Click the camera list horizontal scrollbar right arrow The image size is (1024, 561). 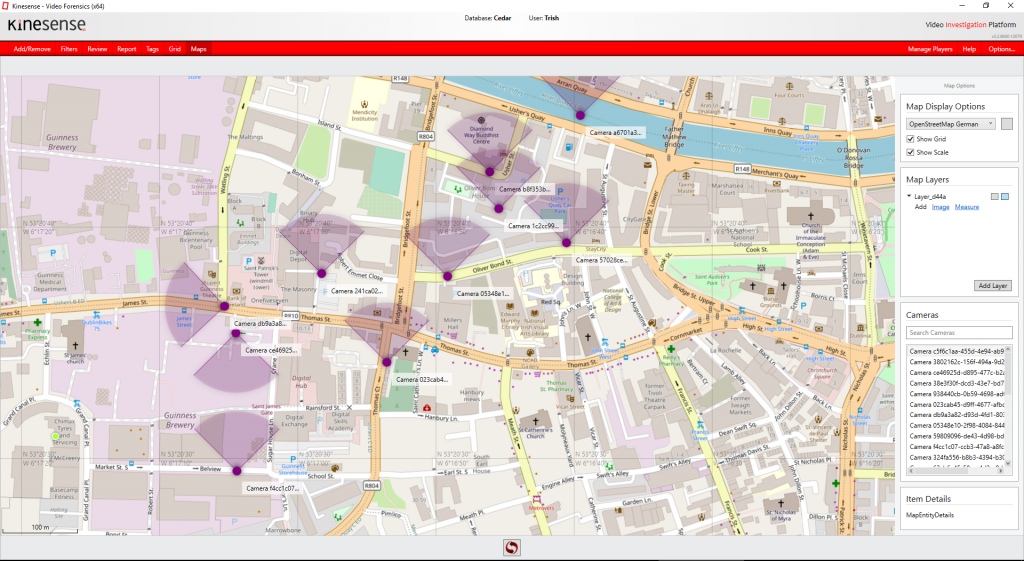1002,470
